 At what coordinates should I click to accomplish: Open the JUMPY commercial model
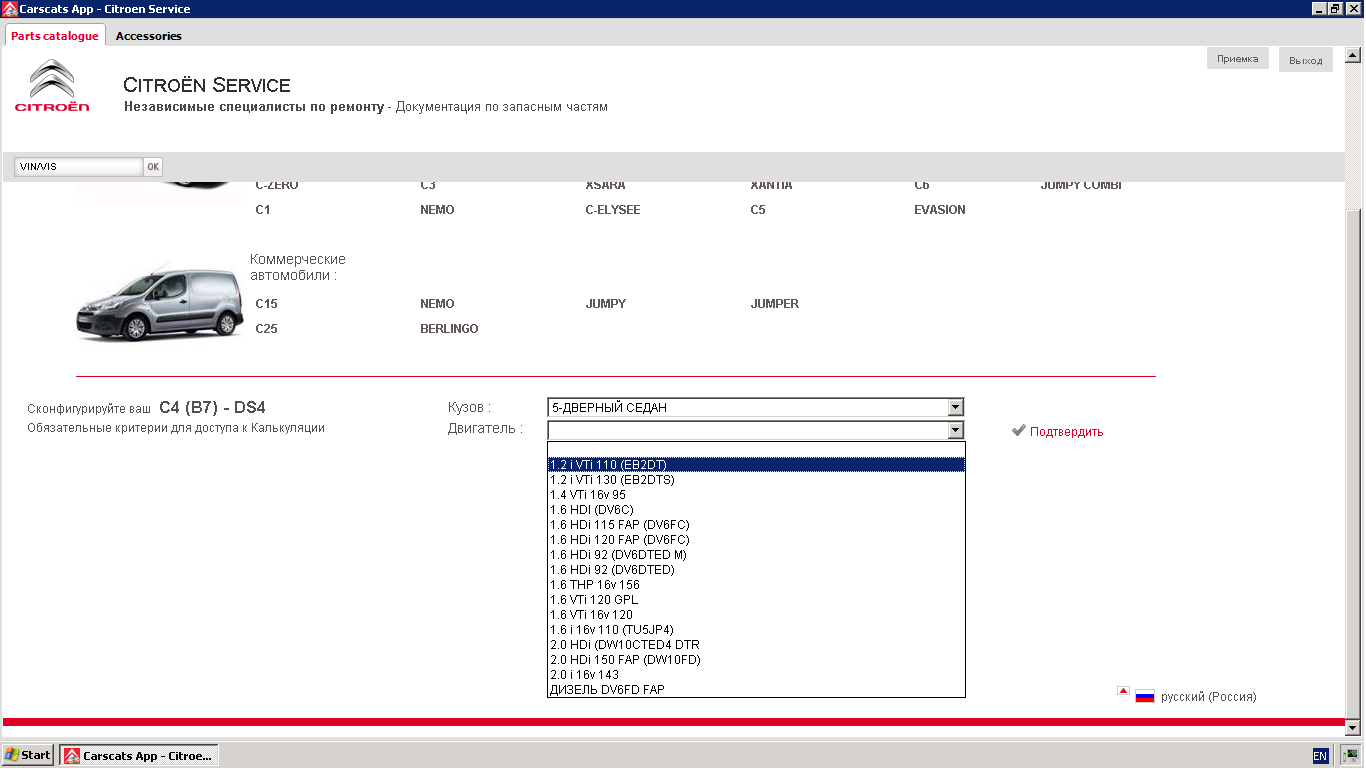[606, 304]
